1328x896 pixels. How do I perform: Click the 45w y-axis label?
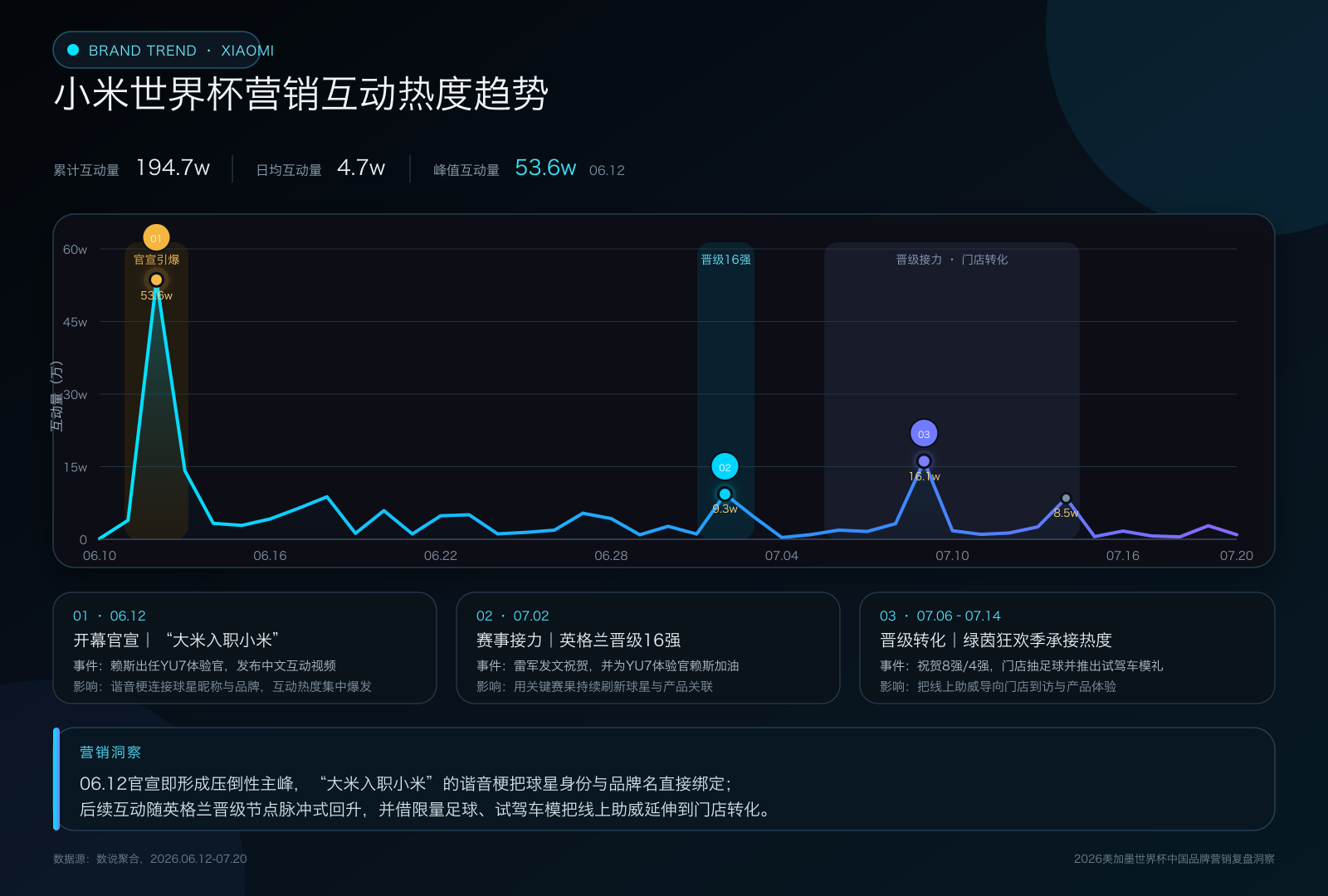tap(75, 322)
